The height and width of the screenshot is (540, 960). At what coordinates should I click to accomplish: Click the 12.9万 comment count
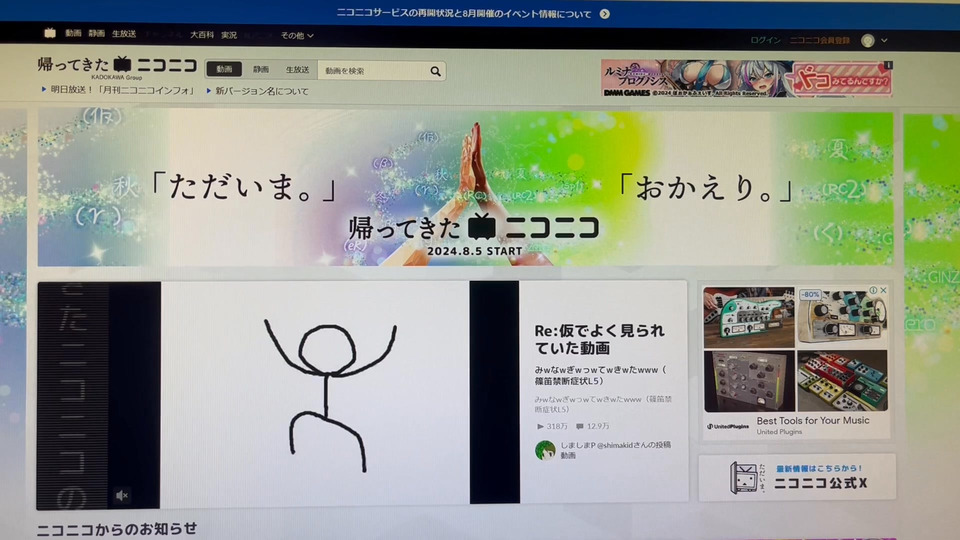point(592,426)
